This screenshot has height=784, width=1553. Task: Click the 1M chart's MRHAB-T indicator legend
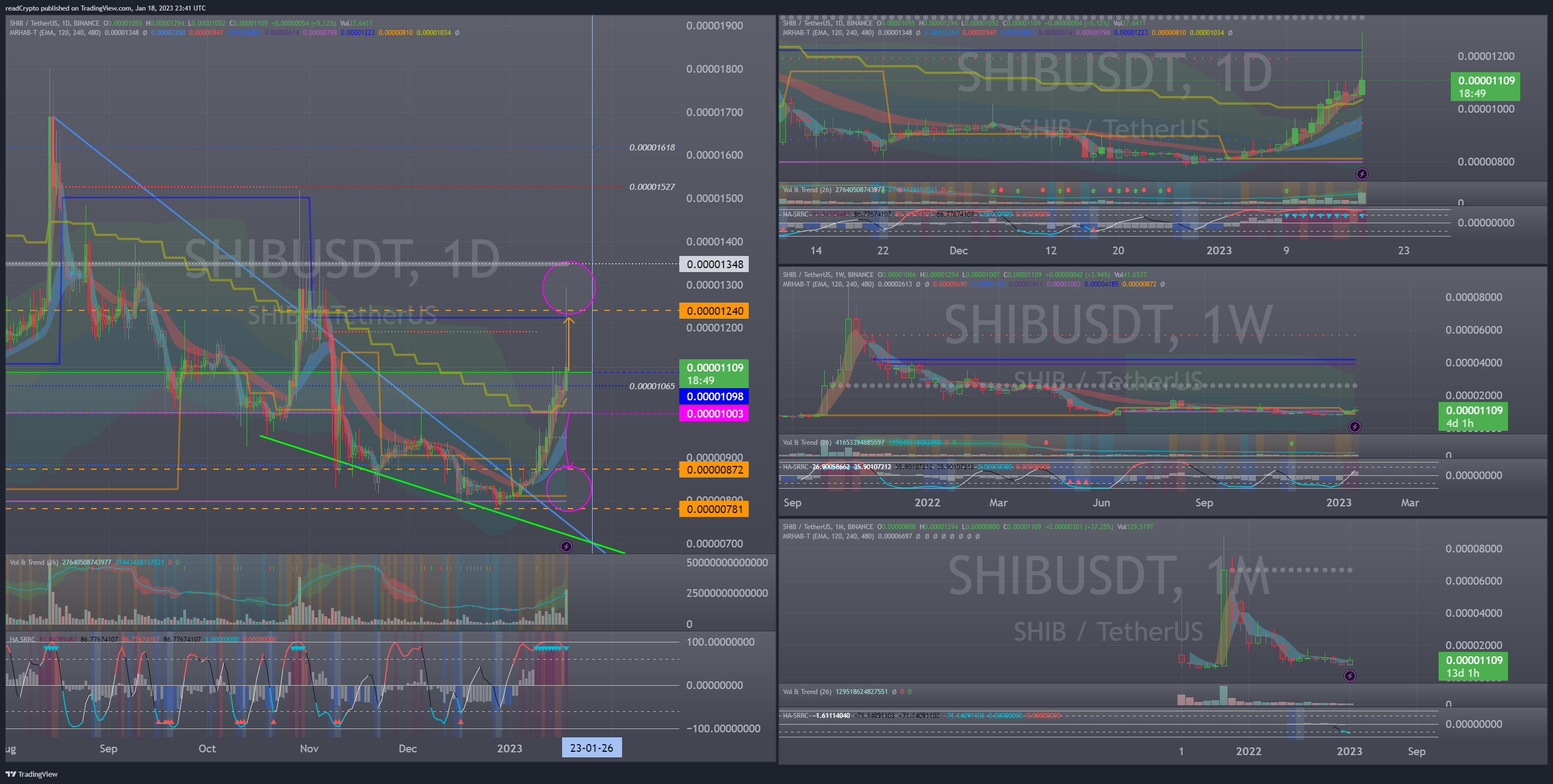(828, 536)
